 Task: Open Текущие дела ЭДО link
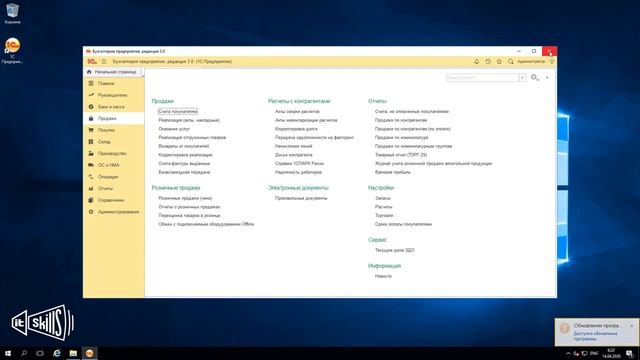395,251
